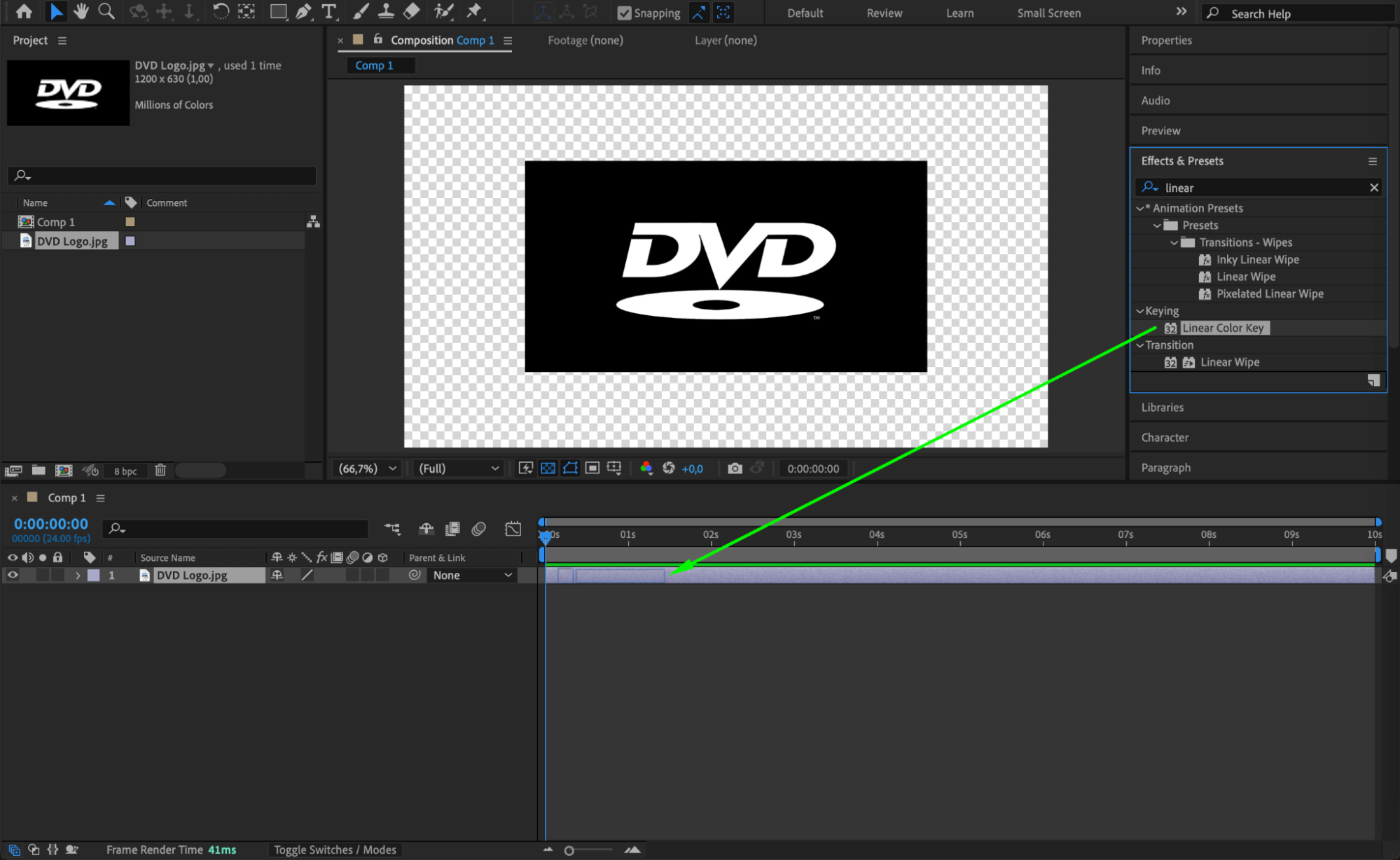Click the trash icon in the Project panel
This screenshot has height=860, width=1400.
[160, 471]
